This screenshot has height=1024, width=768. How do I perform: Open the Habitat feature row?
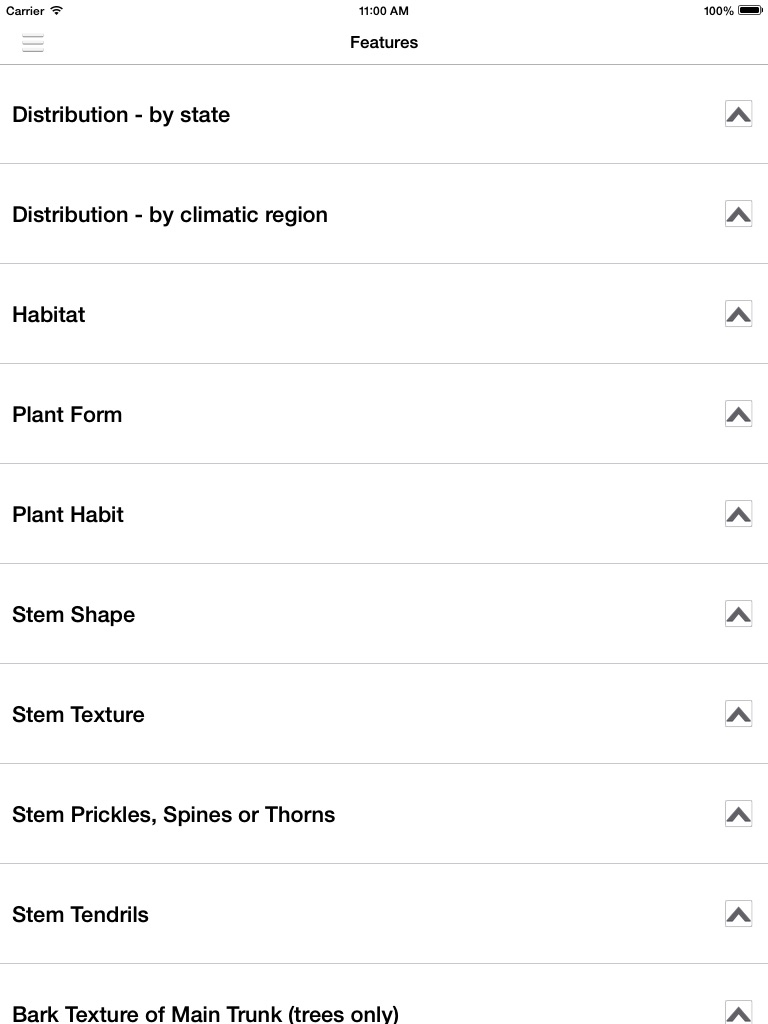(x=384, y=314)
